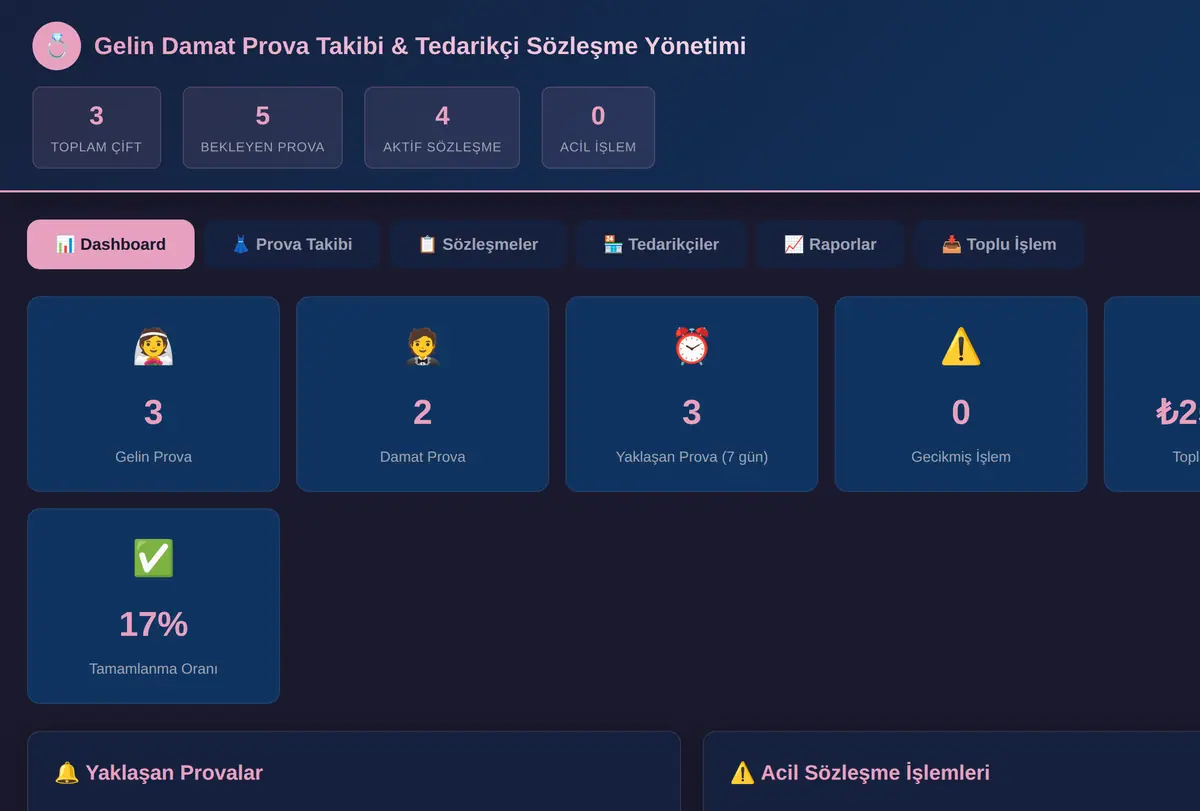Click the 17% completion value
The height and width of the screenshot is (811, 1200).
tap(153, 624)
